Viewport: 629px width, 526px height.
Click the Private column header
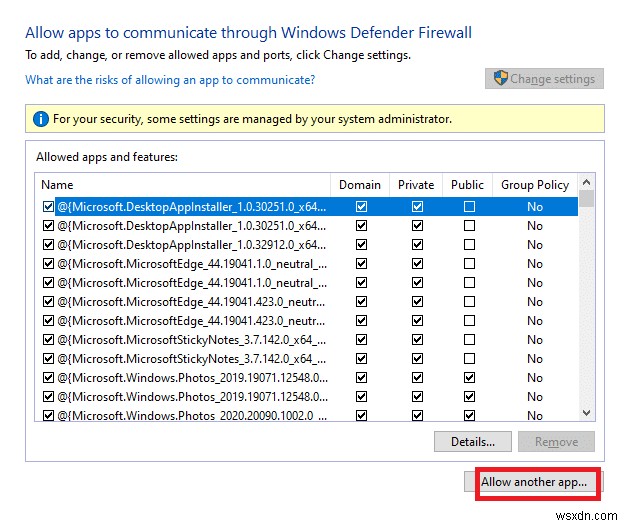coord(416,185)
